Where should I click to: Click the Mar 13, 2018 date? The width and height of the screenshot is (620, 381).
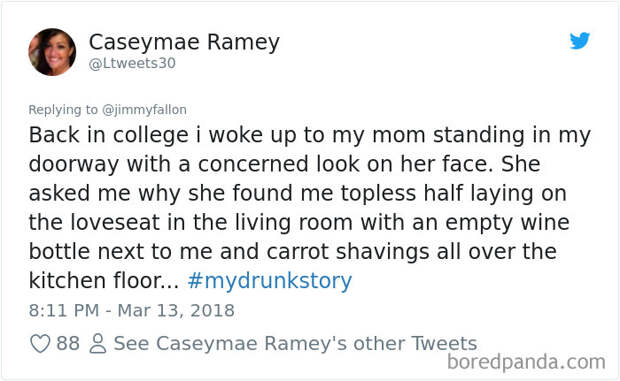coord(176,311)
